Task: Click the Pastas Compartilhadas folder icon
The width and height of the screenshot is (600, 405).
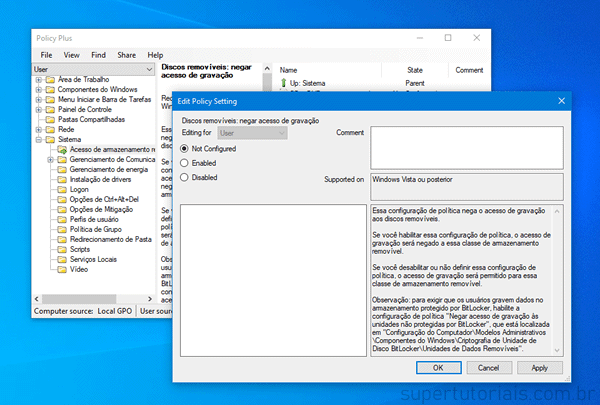Action: [x=50, y=120]
